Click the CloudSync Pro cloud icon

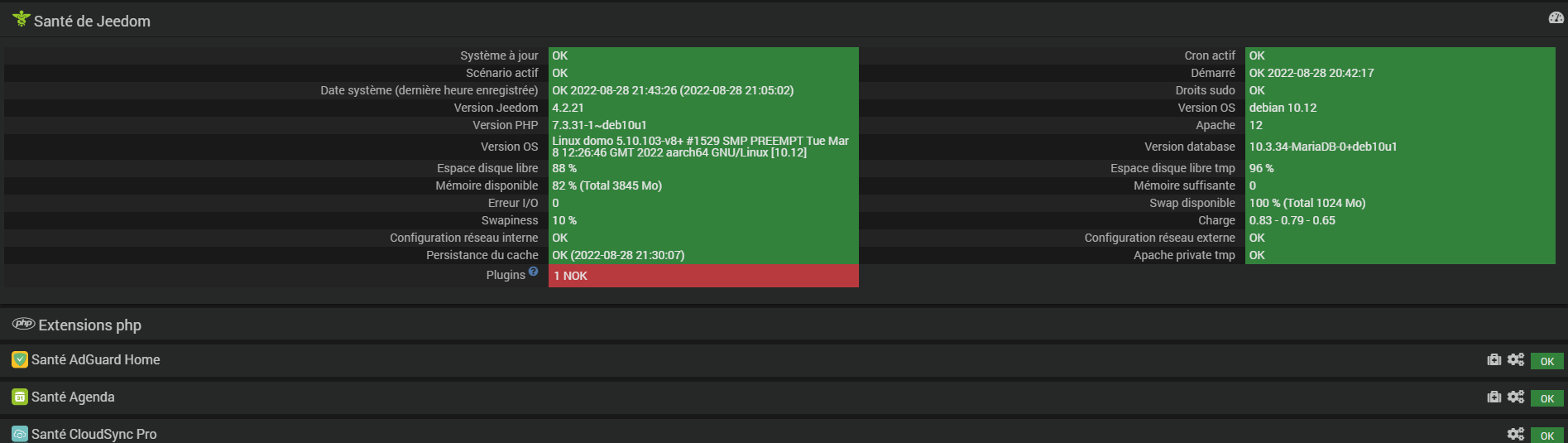pyautogui.click(x=20, y=434)
